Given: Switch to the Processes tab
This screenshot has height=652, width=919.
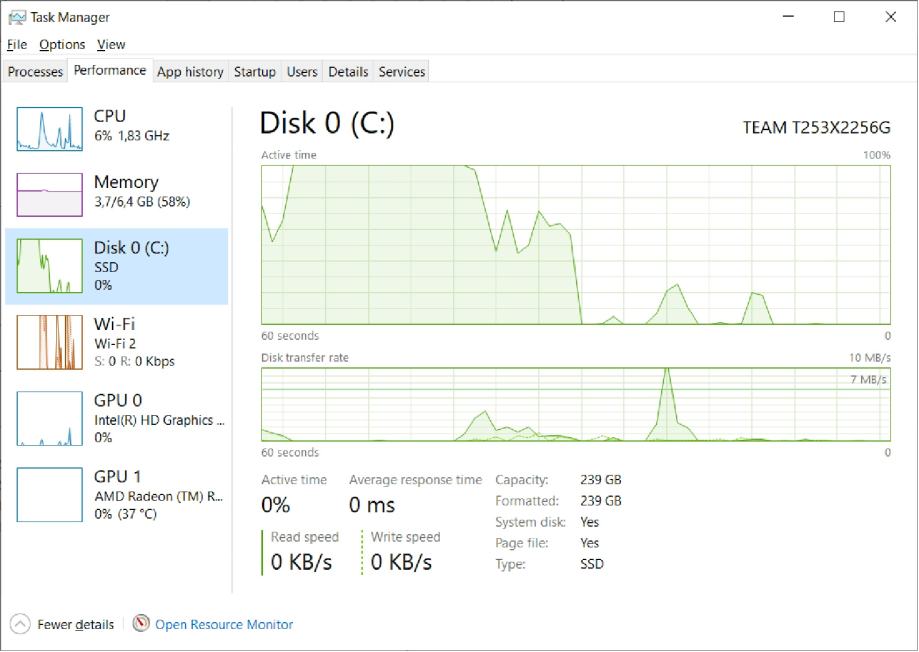Looking at the screenshot, I should 35,72.
